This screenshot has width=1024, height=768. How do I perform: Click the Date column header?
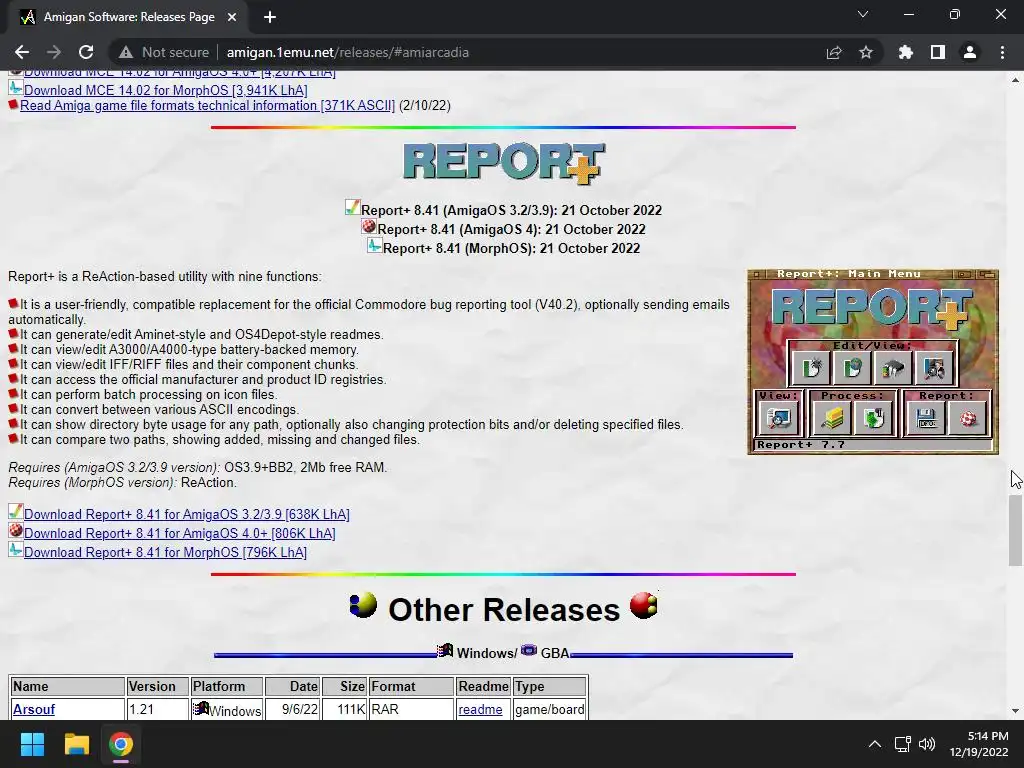tap(293, 686)
